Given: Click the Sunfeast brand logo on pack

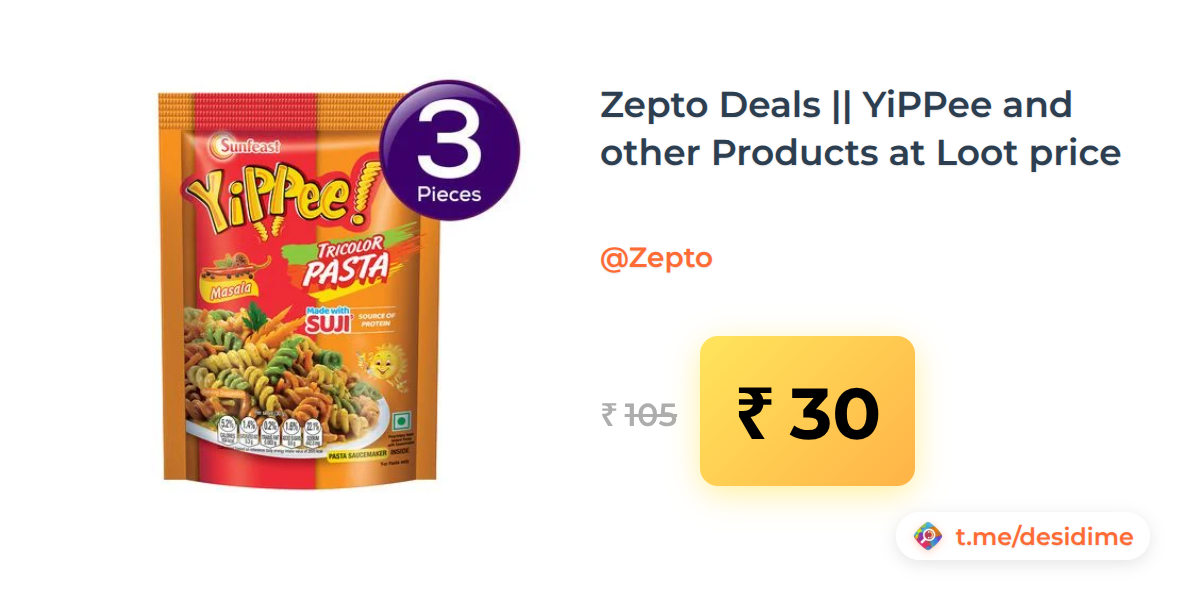Looking at the screenshot, I should [243, 147].
